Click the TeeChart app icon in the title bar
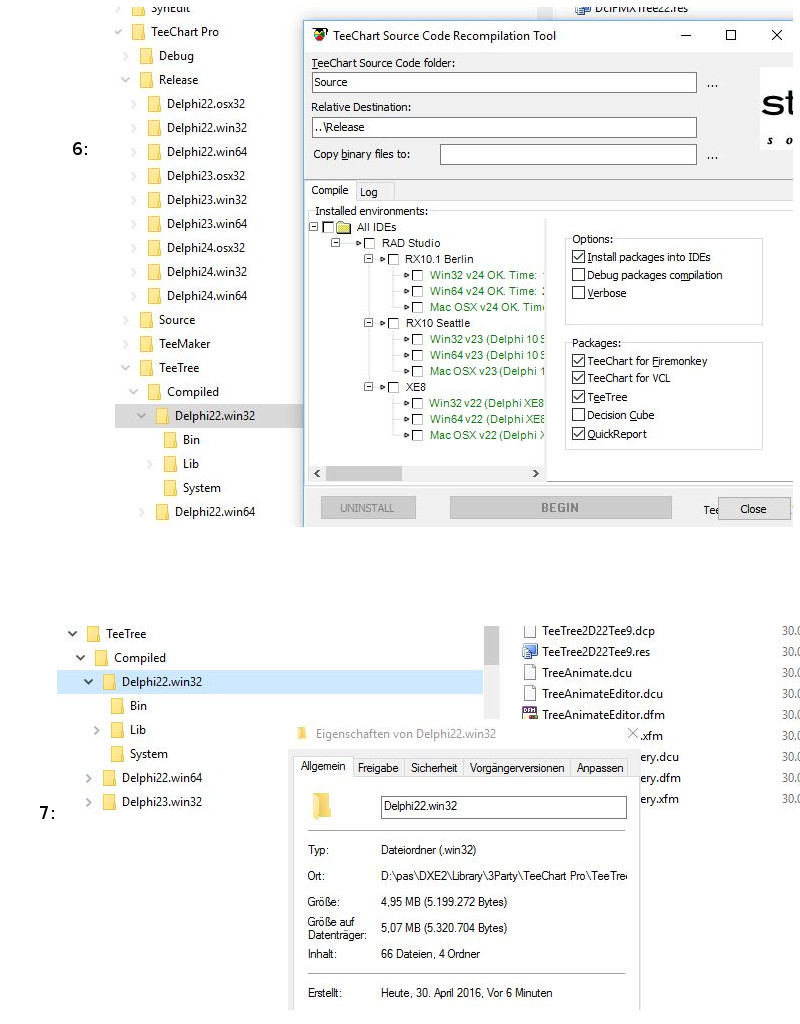This screenshot has height=1024, width=800. [320, 35]
